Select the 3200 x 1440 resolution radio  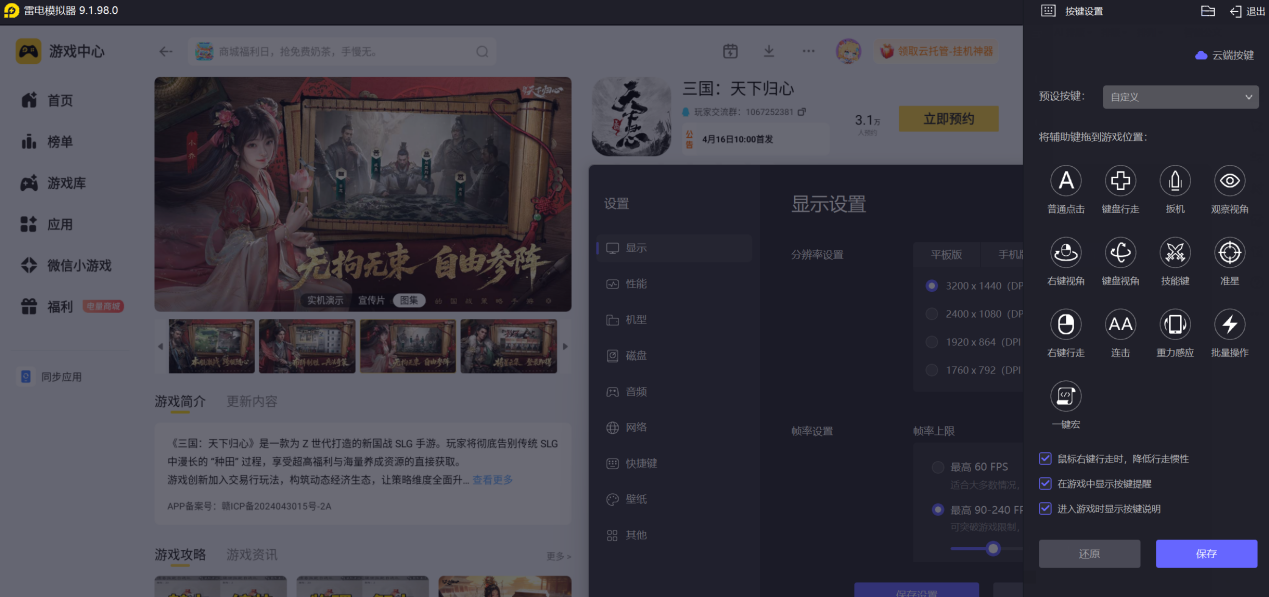click(x=932, y=286)
